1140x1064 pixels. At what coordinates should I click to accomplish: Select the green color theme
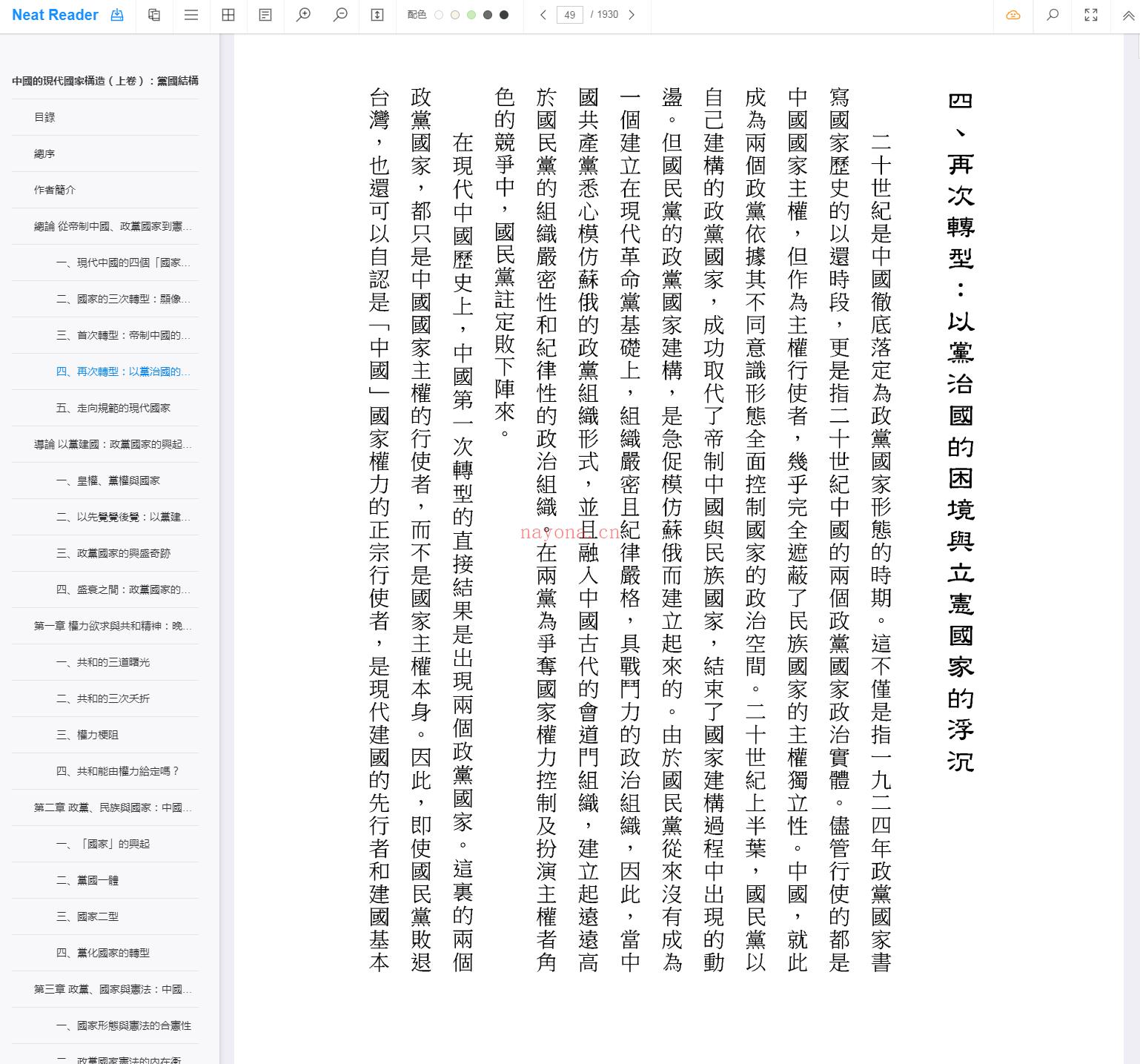pos(471,15)
